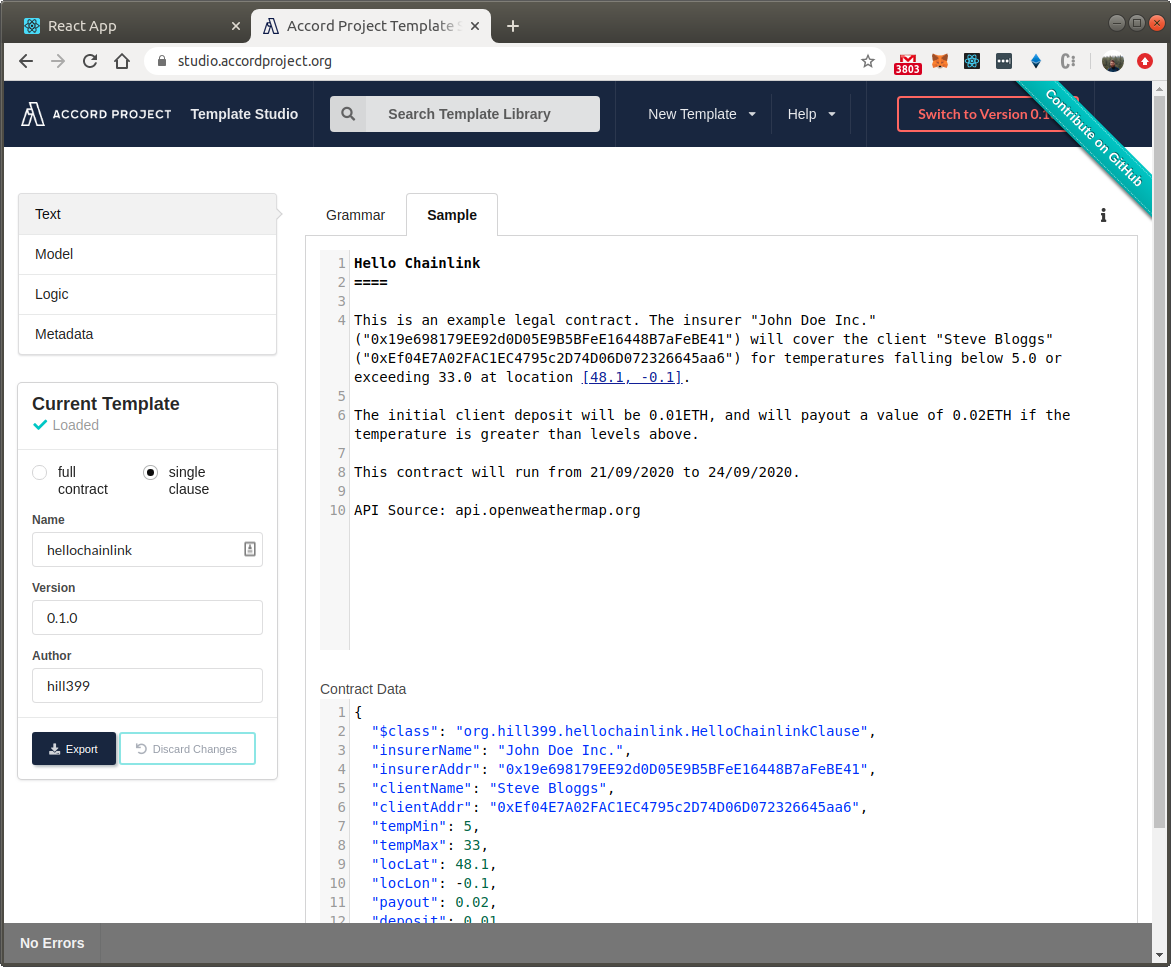Open the Text section in sidebar
Viewport: 1171px width, 967px height.
[x=147, y=214]
